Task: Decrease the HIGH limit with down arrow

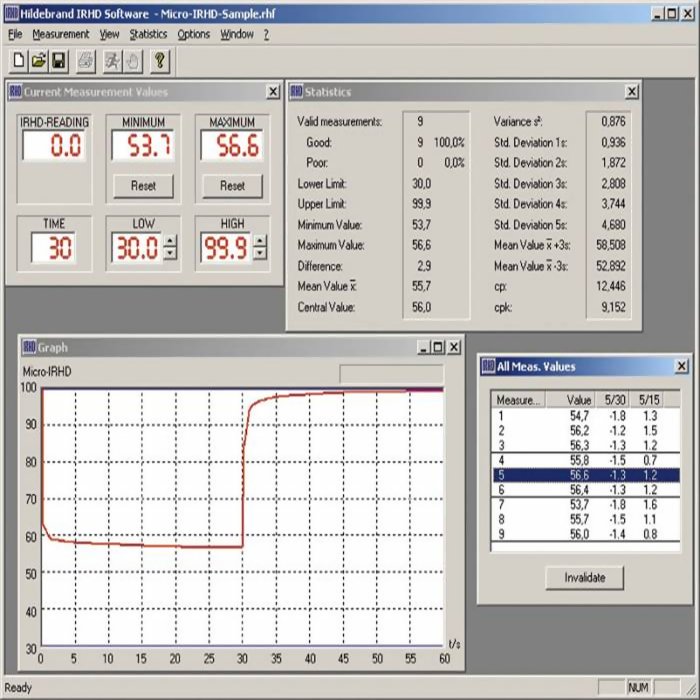Action: coord(260,254)
